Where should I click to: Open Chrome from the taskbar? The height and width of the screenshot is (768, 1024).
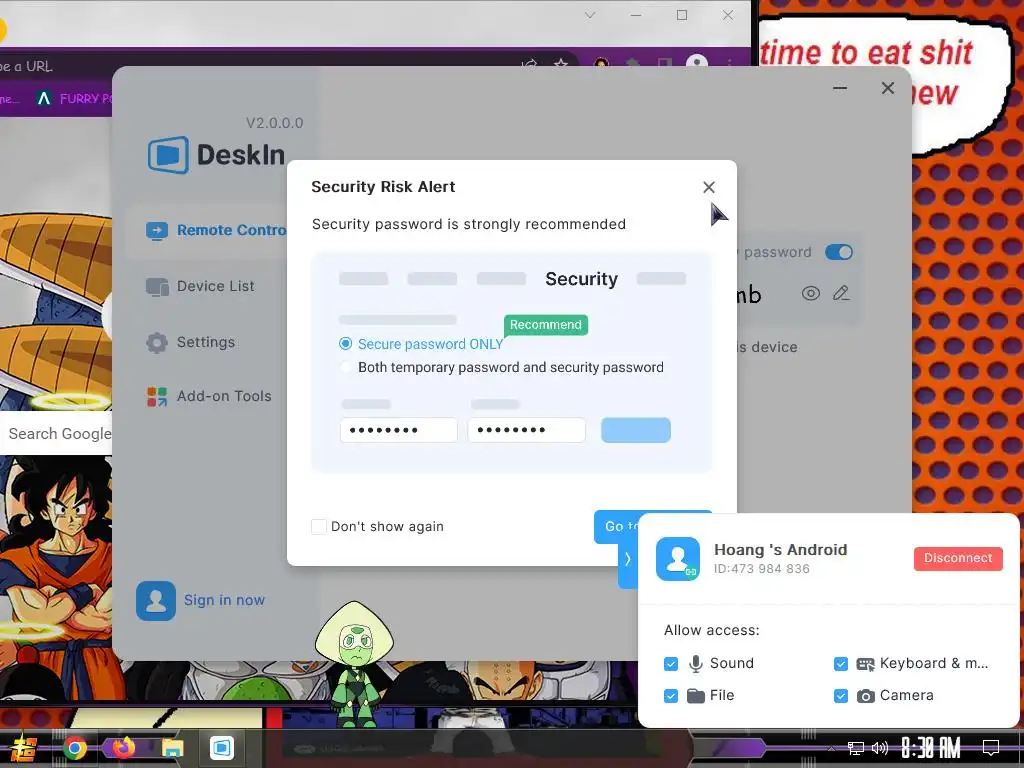74,748
